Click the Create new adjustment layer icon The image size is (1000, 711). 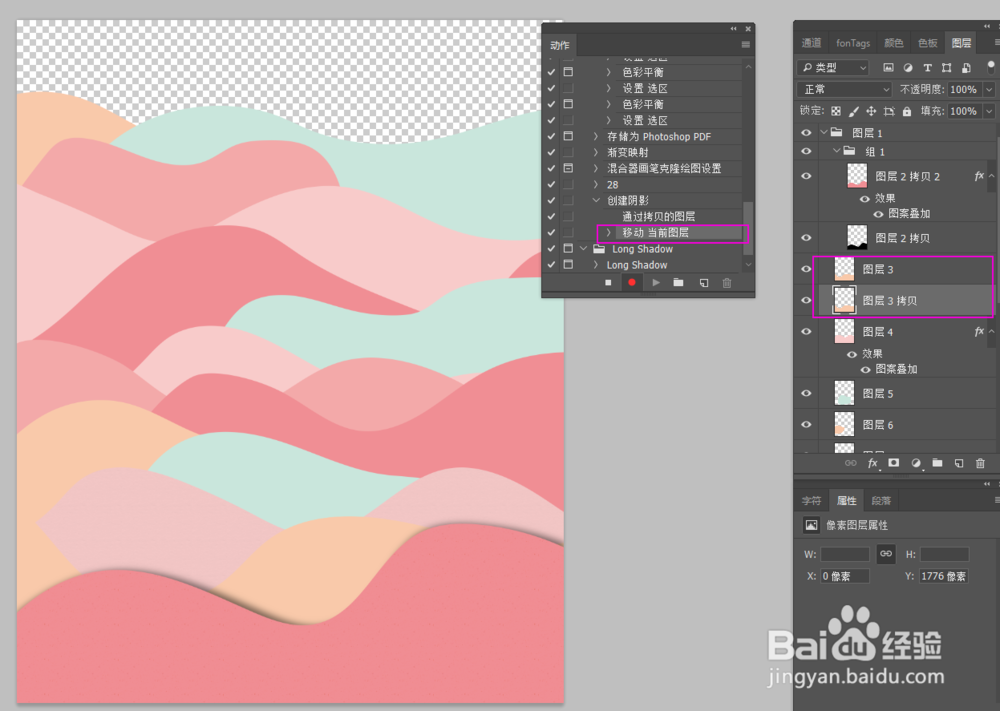coord(913,463)
